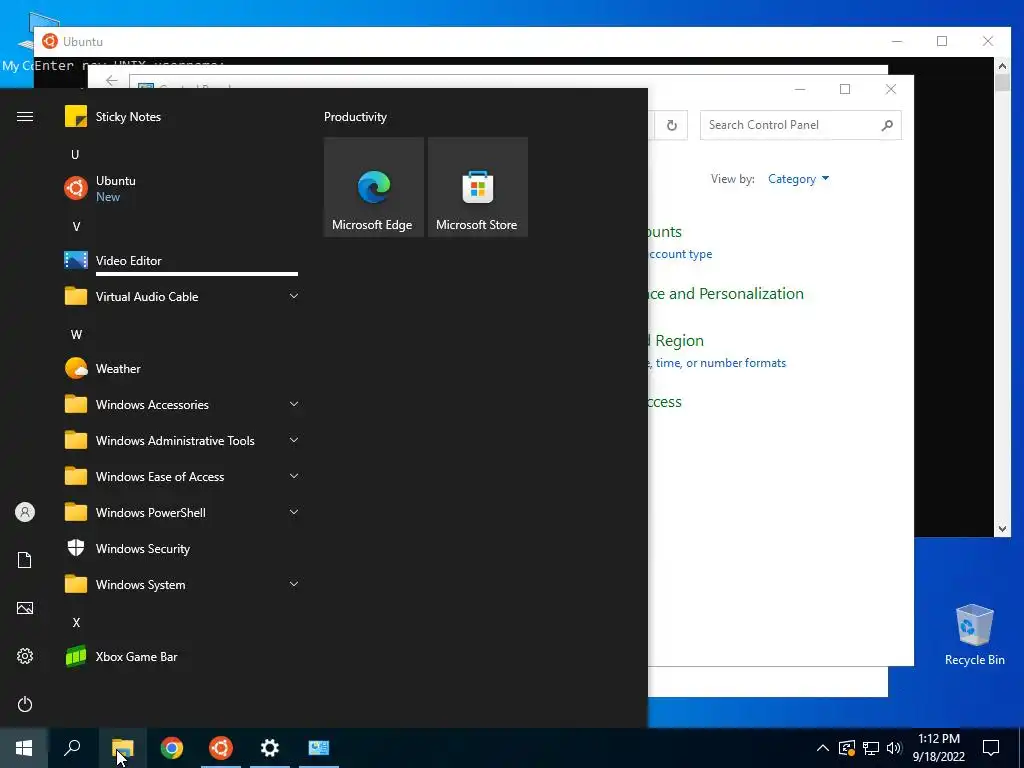Open Appearance and Personalization in Control Panel
This screenshot has width=1024, height=768.
[x=726, y=294]
